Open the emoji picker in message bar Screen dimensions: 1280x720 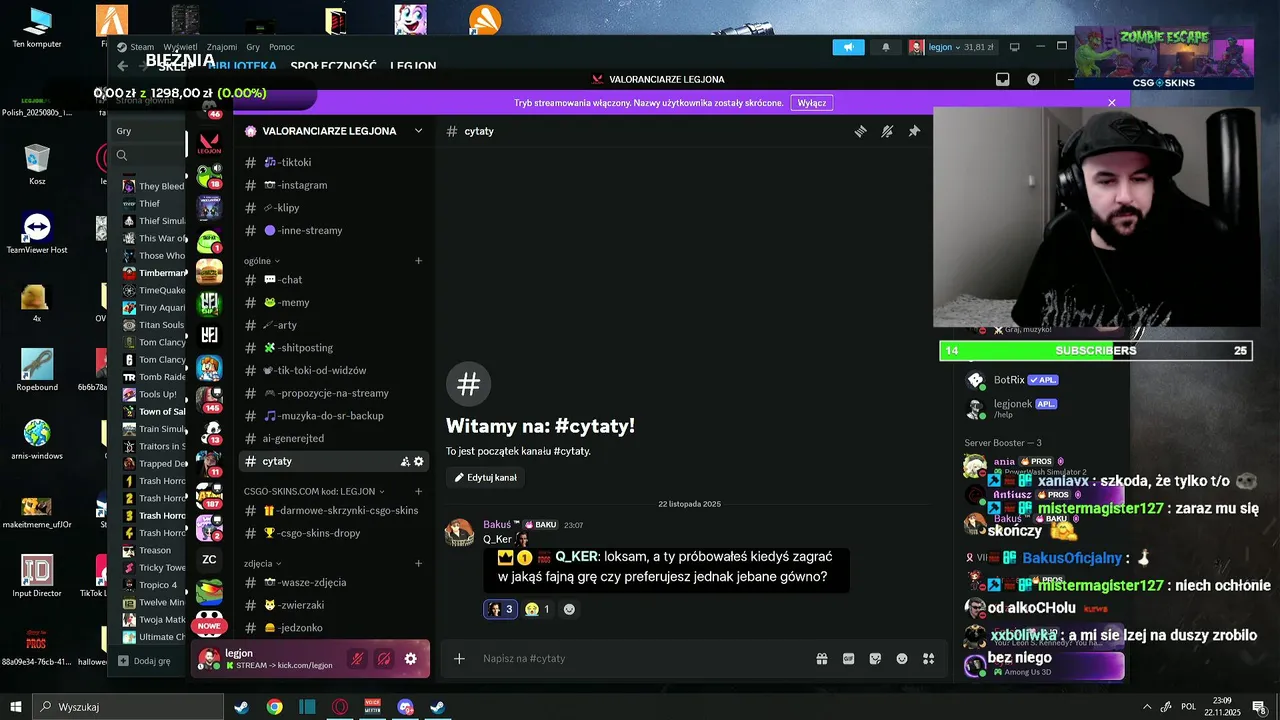point(902,659)
